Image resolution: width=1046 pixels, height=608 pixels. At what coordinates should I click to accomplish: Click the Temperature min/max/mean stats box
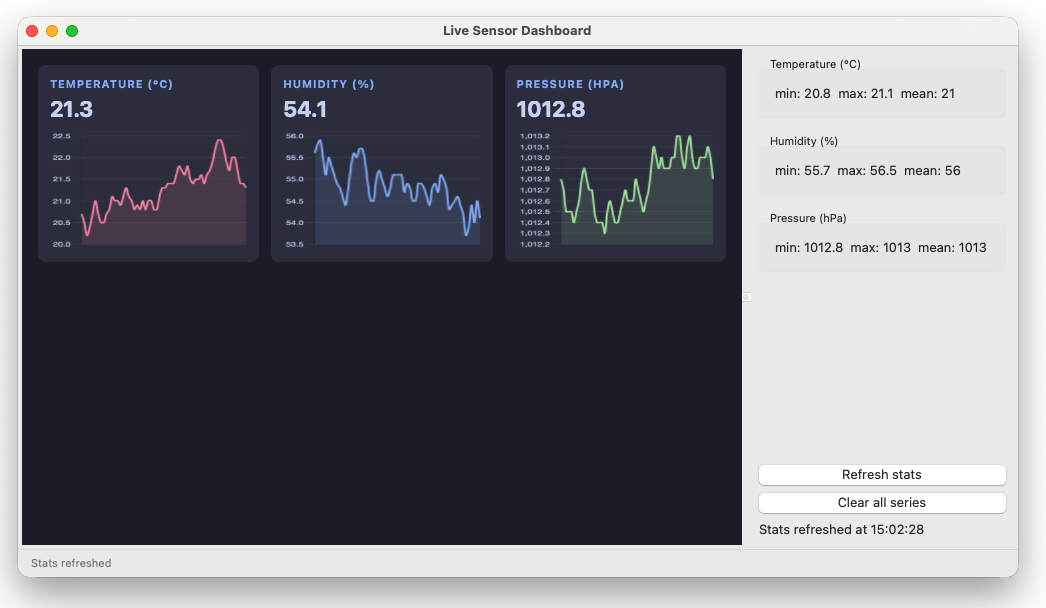point(881,93)
